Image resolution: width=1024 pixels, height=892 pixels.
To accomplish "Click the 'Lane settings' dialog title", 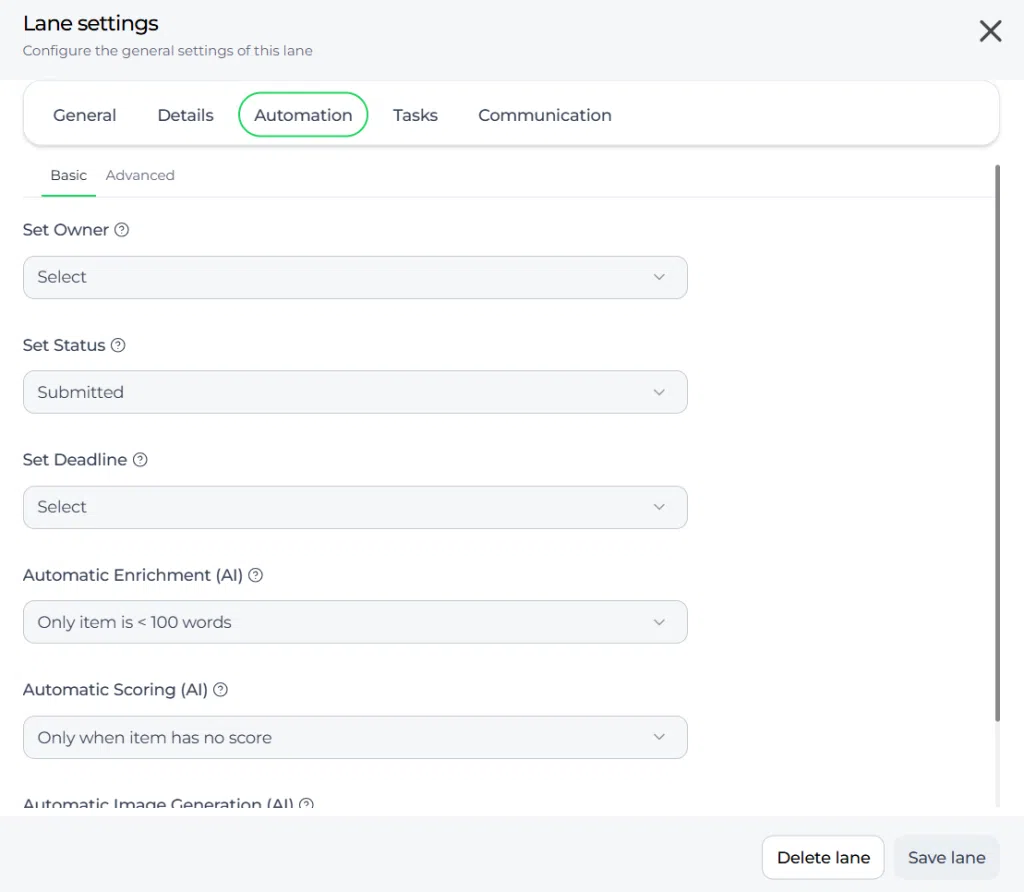I will click(x=91, y=24).
